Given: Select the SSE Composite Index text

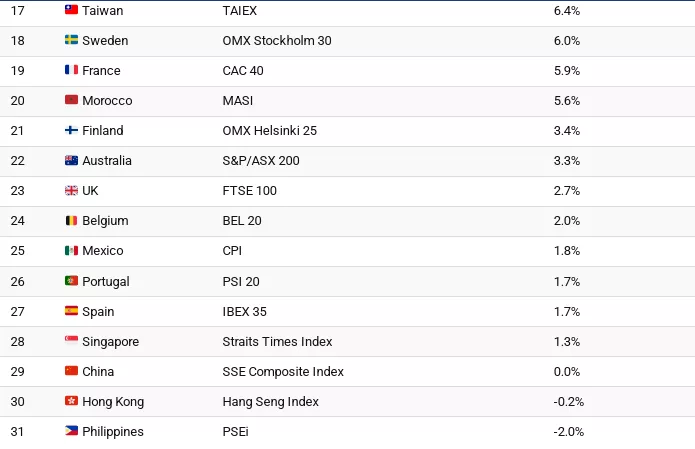Looking at the screenshot, I should (283, 371).
